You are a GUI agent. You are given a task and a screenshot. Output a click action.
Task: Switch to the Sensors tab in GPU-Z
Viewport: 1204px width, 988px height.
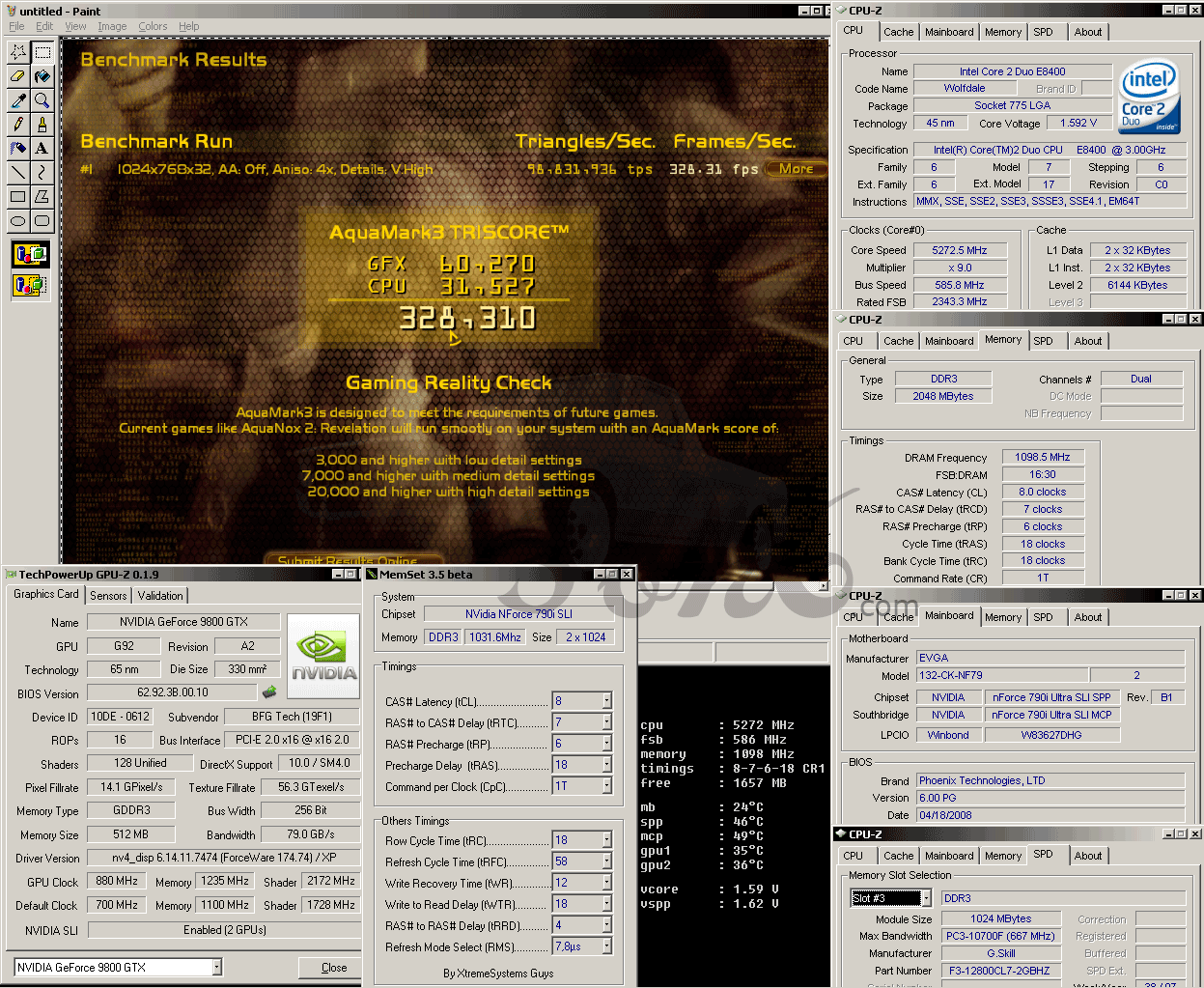tap(108, 596)
